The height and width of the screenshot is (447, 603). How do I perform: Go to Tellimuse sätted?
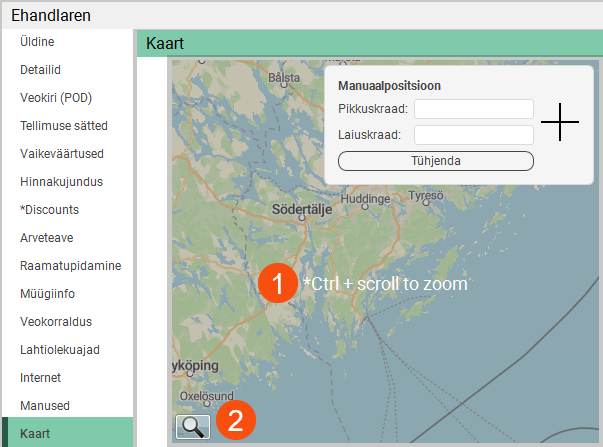click(64, 126)
